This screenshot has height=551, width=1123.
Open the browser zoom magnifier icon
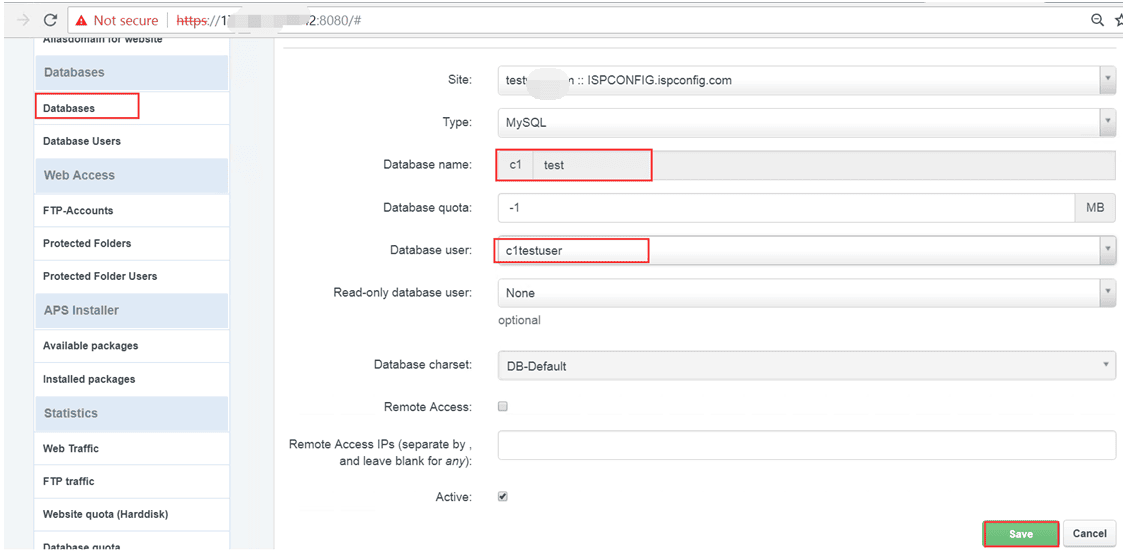[1097, 20]
